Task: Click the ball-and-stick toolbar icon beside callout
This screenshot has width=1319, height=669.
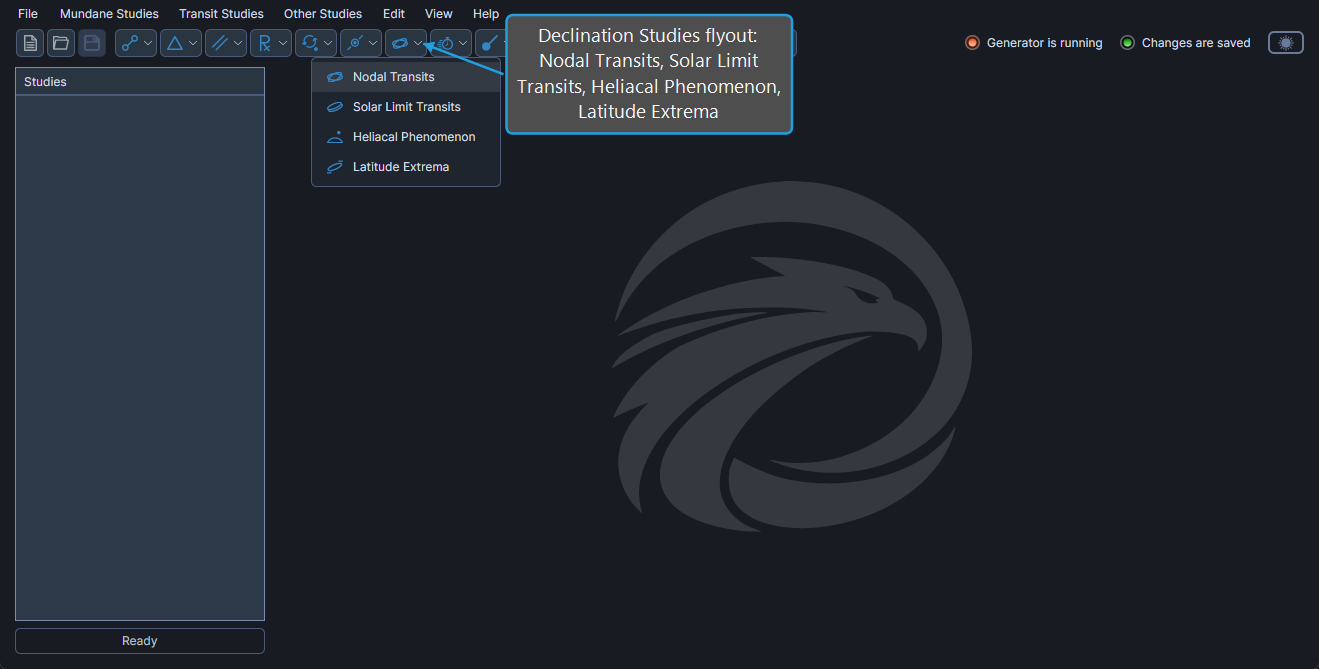Action: pos(489,43)
